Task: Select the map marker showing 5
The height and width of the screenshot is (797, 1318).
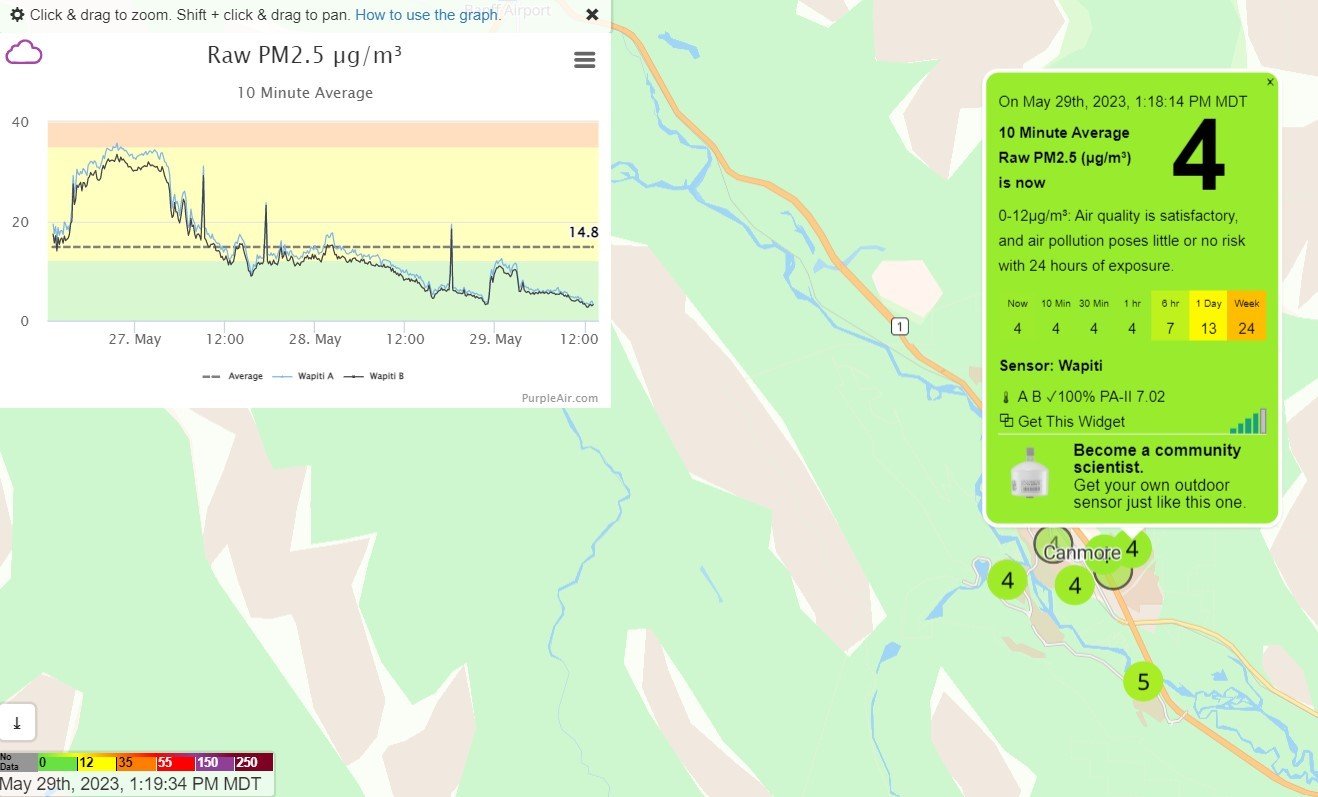Action: coord(1143,682)
